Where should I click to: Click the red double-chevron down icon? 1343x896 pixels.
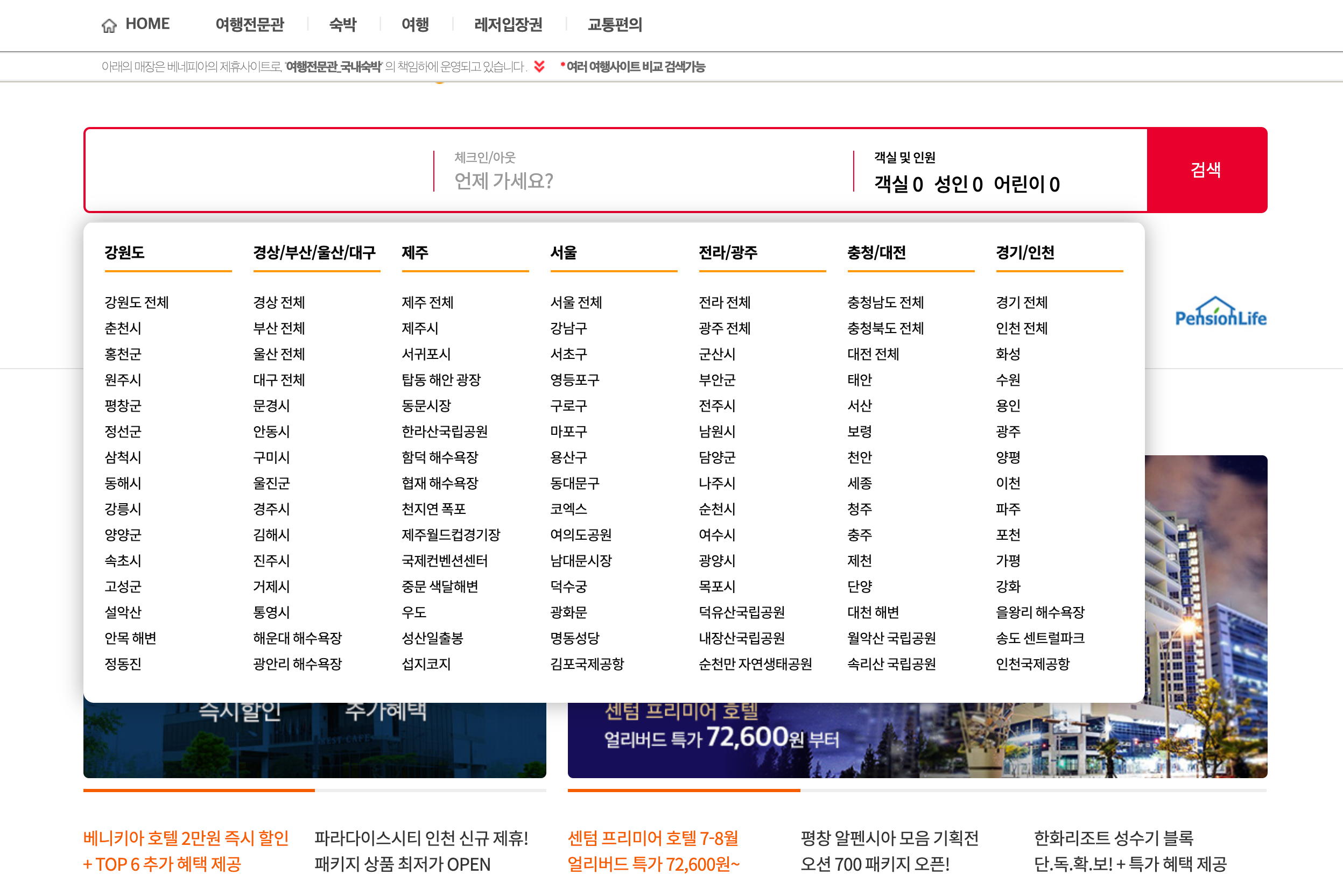click(x=539, y=67)
